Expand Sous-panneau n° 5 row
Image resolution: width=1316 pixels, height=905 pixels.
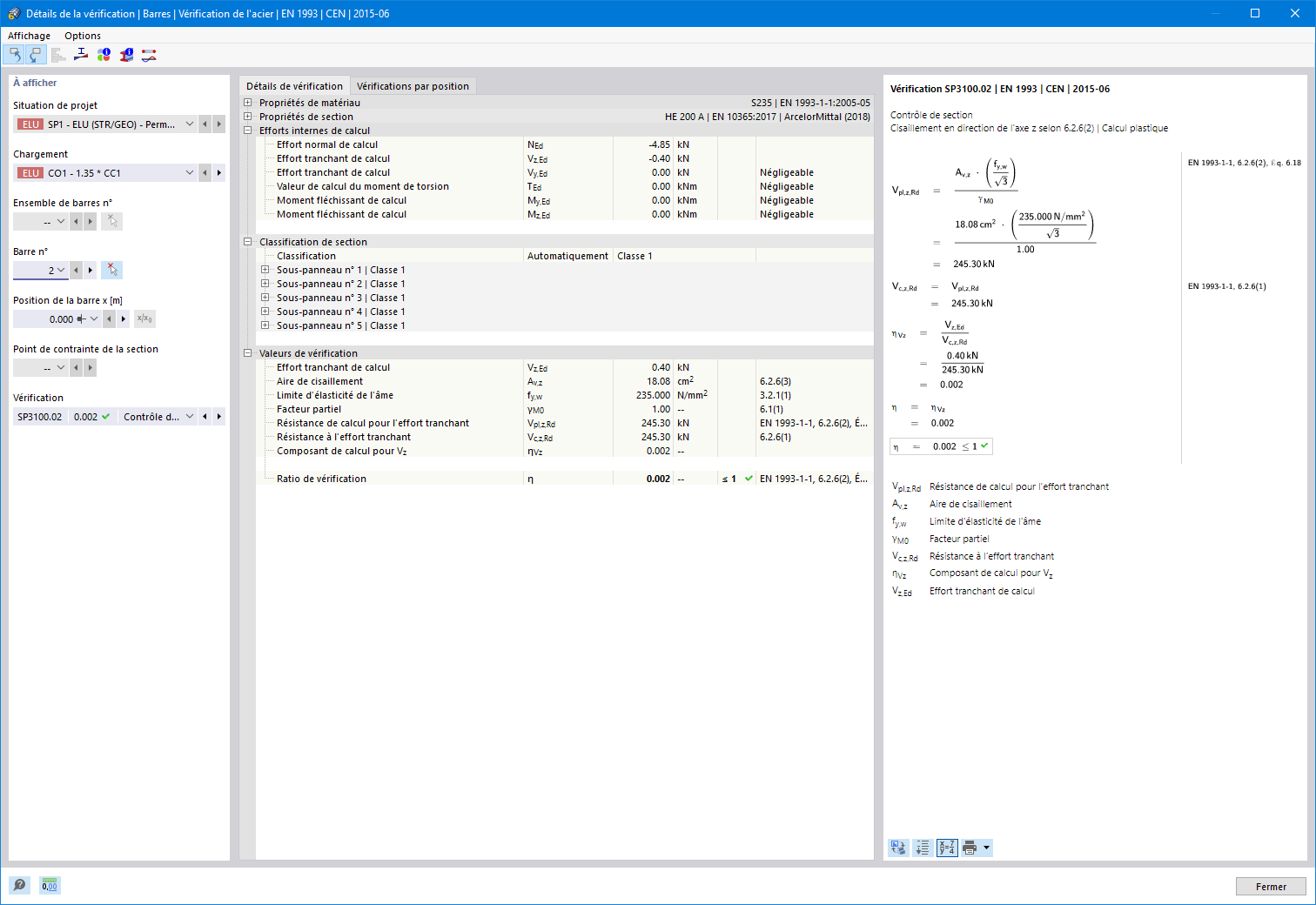[x=265, y=325]
